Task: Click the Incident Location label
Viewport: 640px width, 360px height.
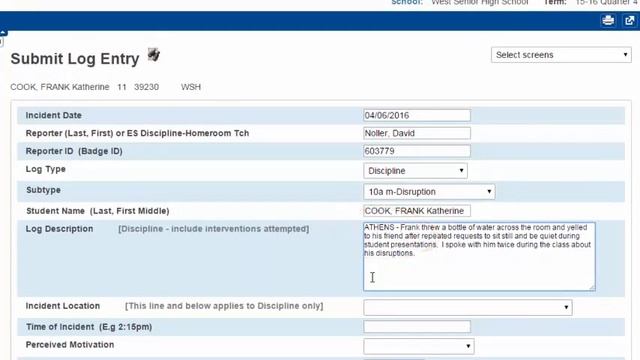Action: tap(62, 306)
